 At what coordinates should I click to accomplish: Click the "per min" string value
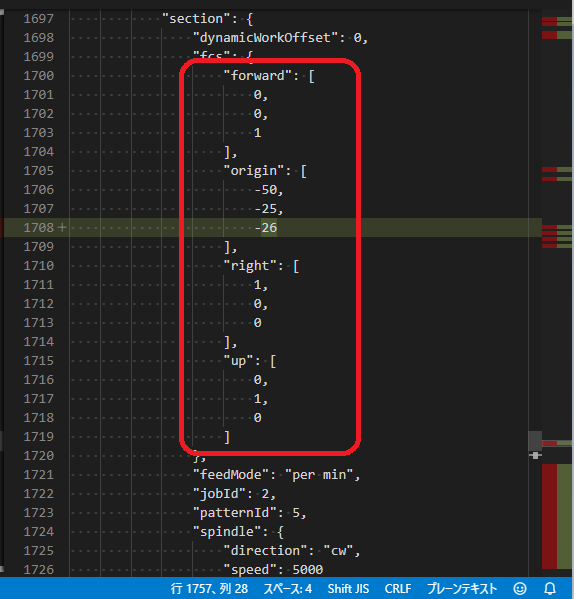319,475
